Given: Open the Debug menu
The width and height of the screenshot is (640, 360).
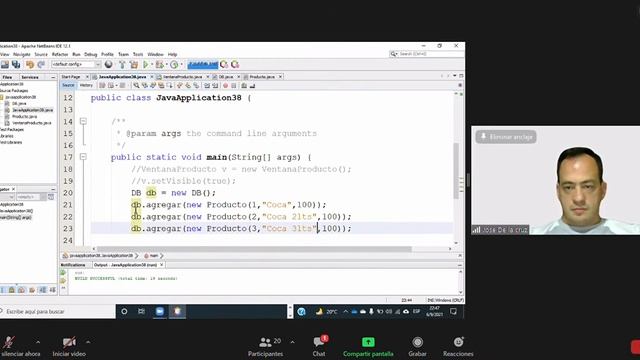Looking at the screenshot, I should click(91, 54).
